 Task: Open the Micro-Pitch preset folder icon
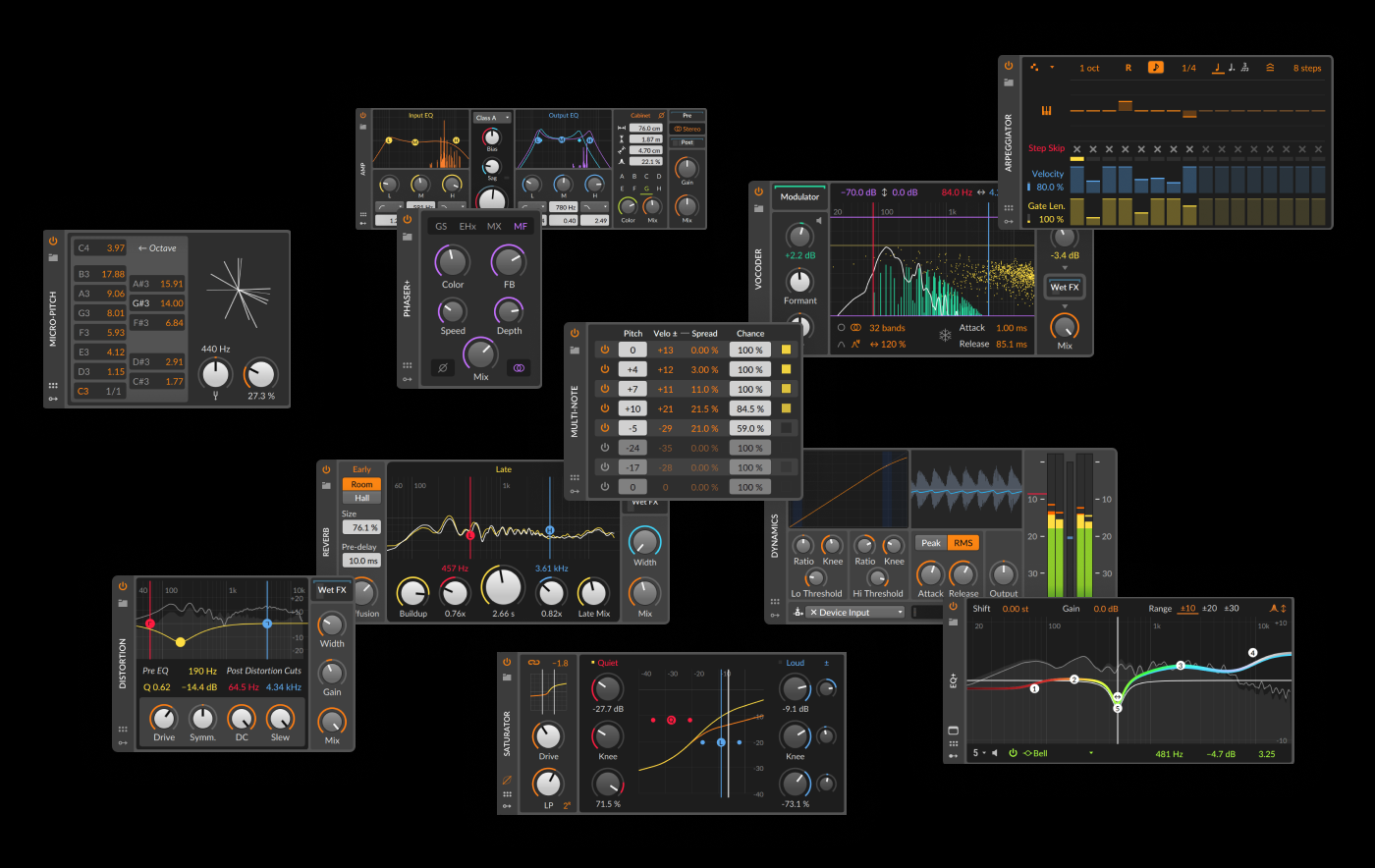pos(53,257)
